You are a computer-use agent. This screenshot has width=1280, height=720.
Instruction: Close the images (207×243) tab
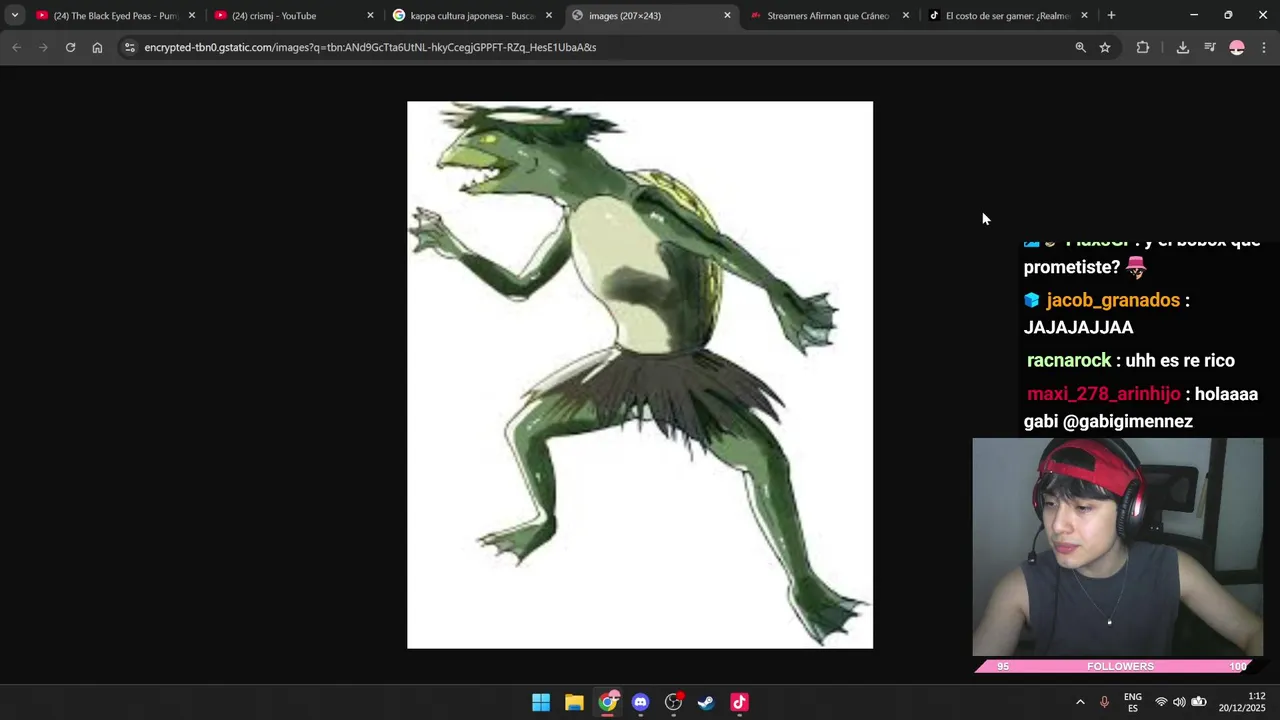coord(727,15)
